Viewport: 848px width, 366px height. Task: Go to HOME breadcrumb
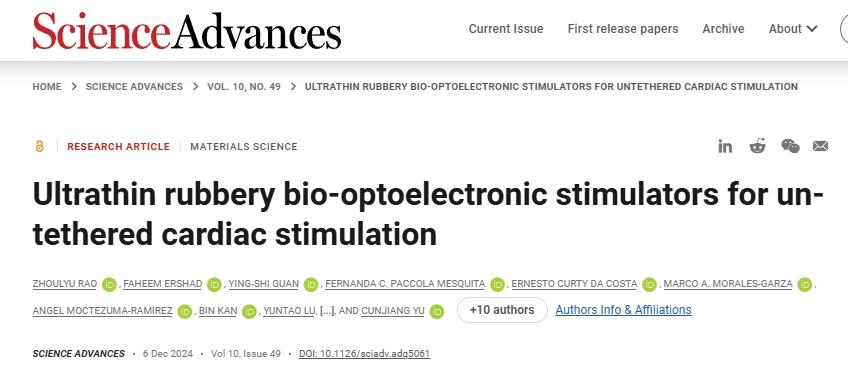pos(47,86)
